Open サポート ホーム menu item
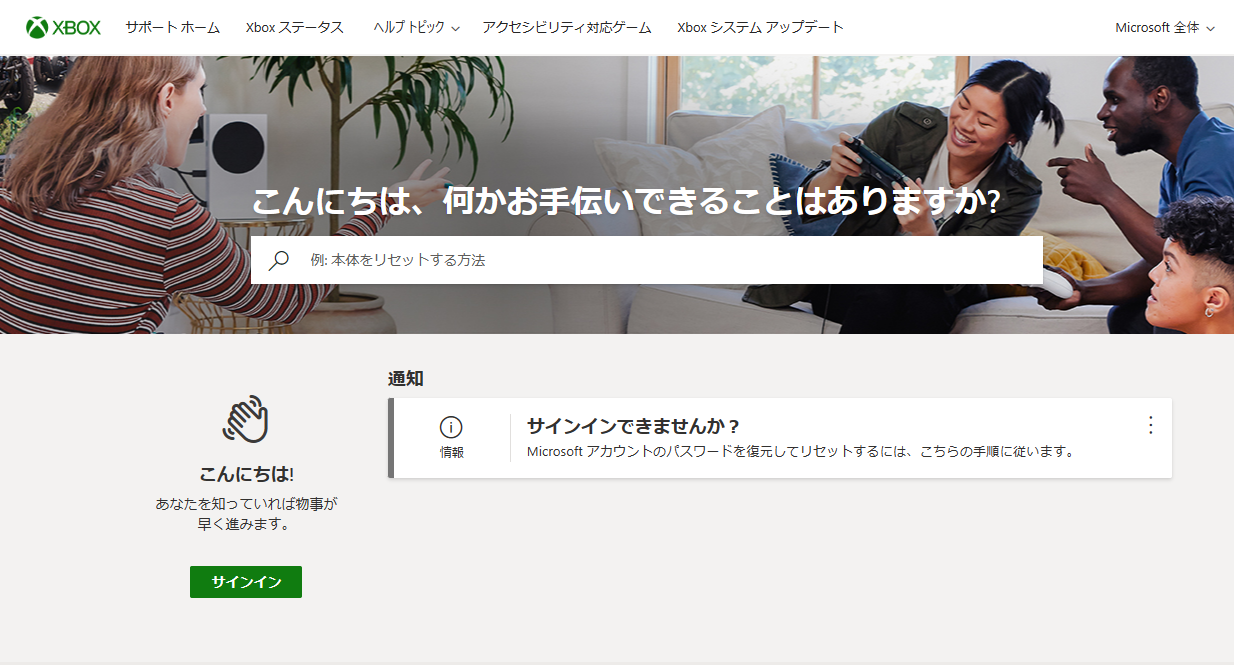 click(x=172, y=28)
